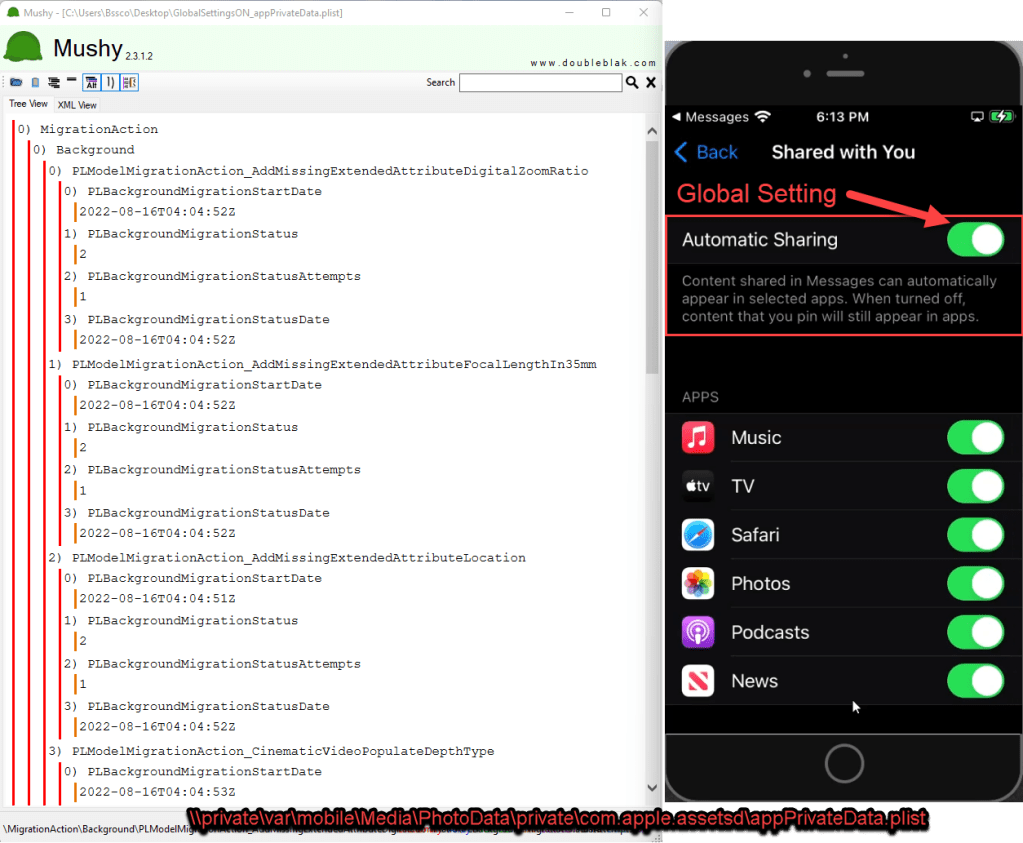This screenshot has width=1023, height=843.
Task: Toggle off Safari sharing switch
Action: (x=975, y=535)
